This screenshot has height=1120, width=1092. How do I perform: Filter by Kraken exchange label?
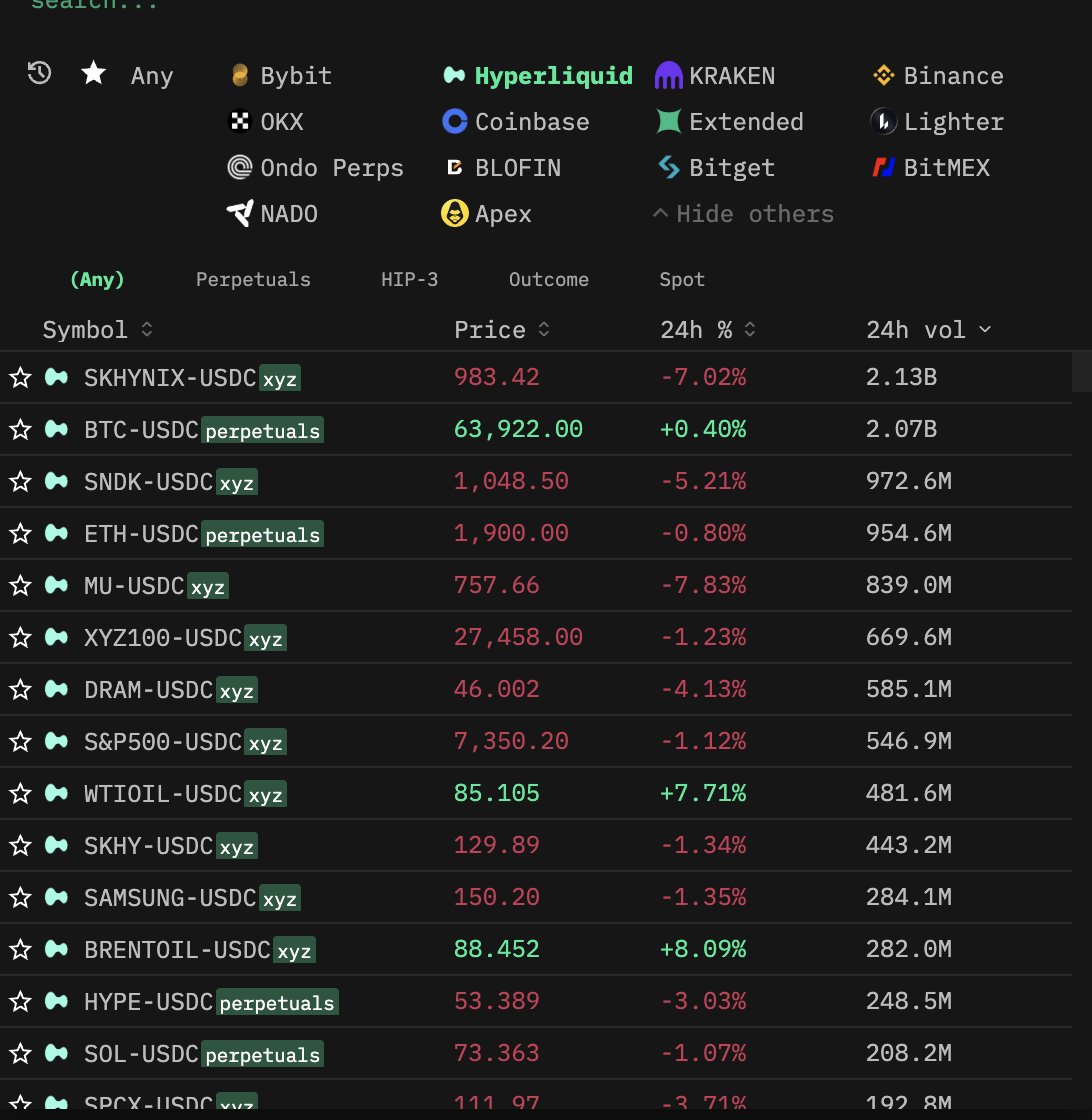(x=732, y=76)
